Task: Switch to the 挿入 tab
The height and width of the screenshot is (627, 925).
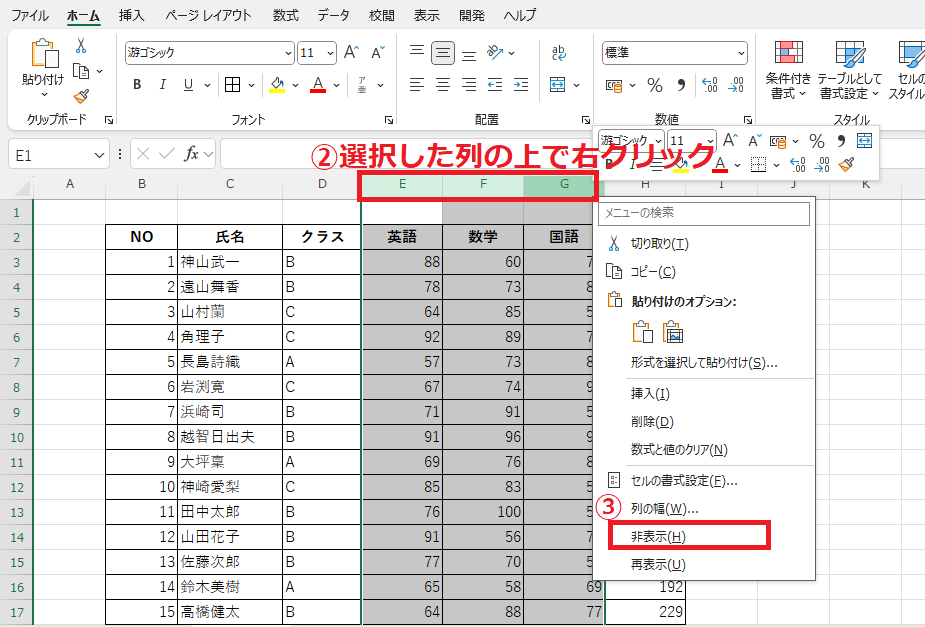Action: tap(132, 15)
